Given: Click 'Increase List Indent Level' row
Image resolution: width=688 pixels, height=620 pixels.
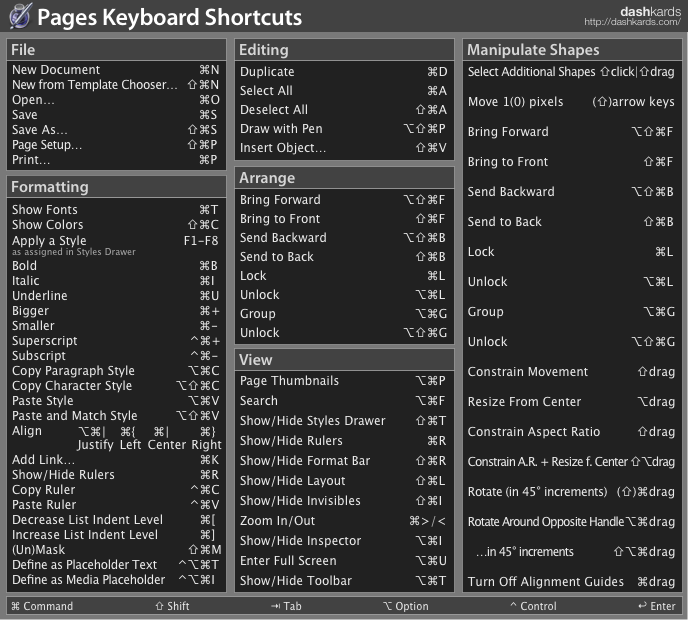Looking at the screenshot, I should coord(116,535).
